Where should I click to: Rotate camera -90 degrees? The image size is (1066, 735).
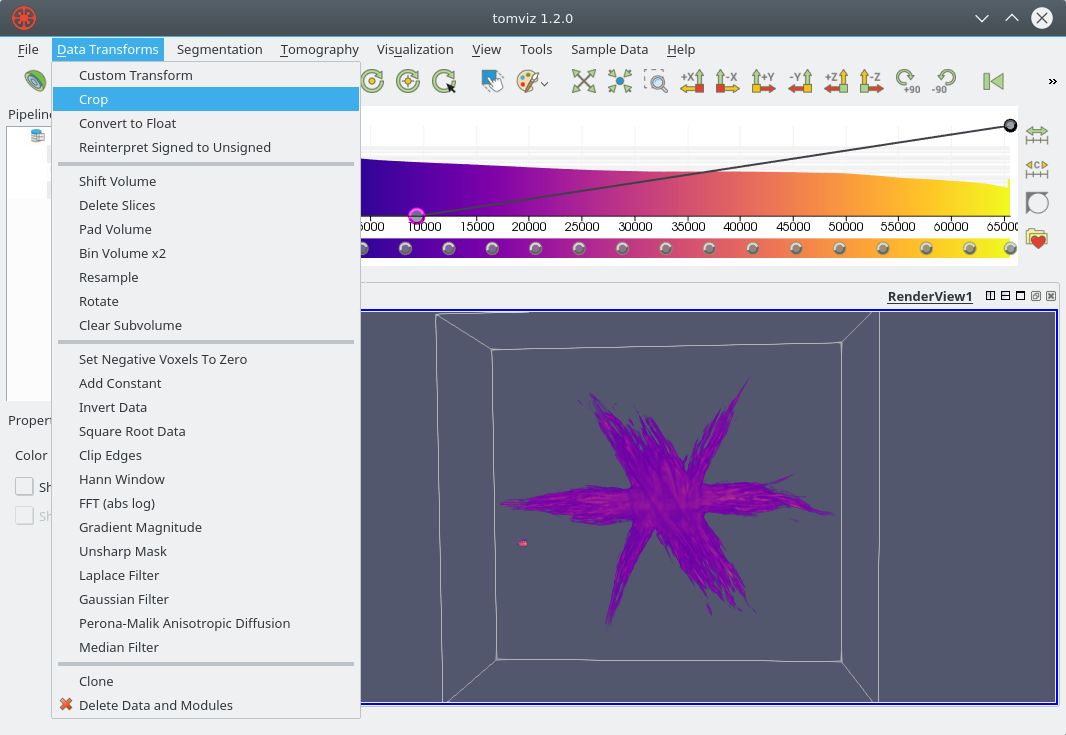(944, 82)
